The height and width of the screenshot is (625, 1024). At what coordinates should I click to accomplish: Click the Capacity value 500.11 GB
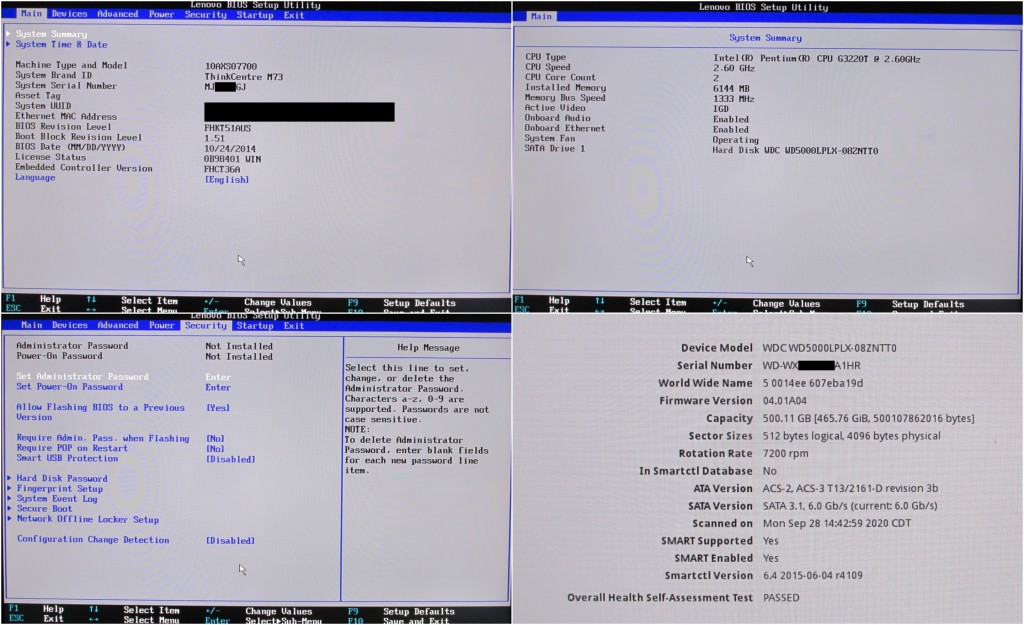869,419
